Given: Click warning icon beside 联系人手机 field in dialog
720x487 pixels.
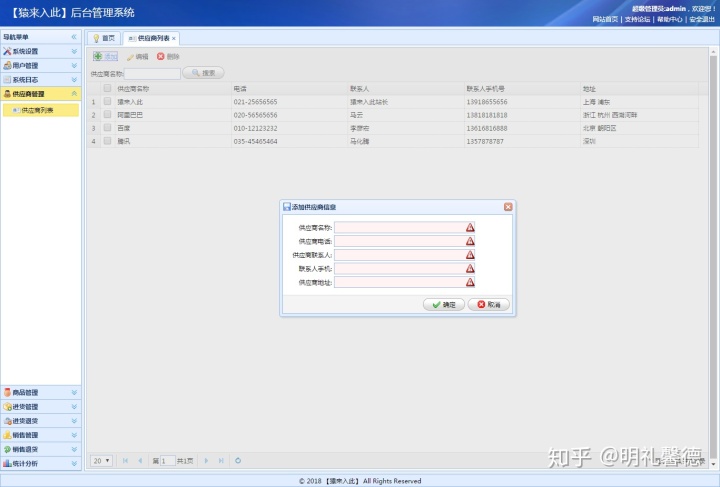Looking at the screenshot, I should (x=470, y=269).
